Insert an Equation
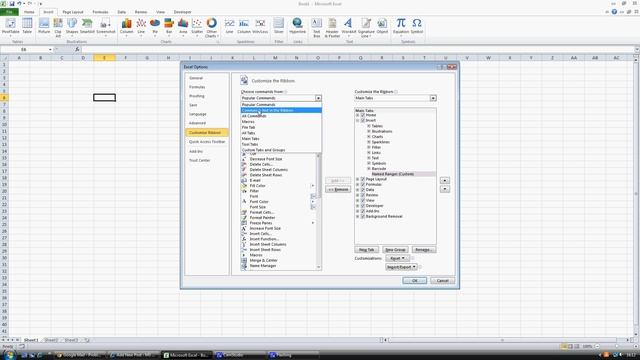The height and width of the screenshot is (360, 640). point(401,27)
